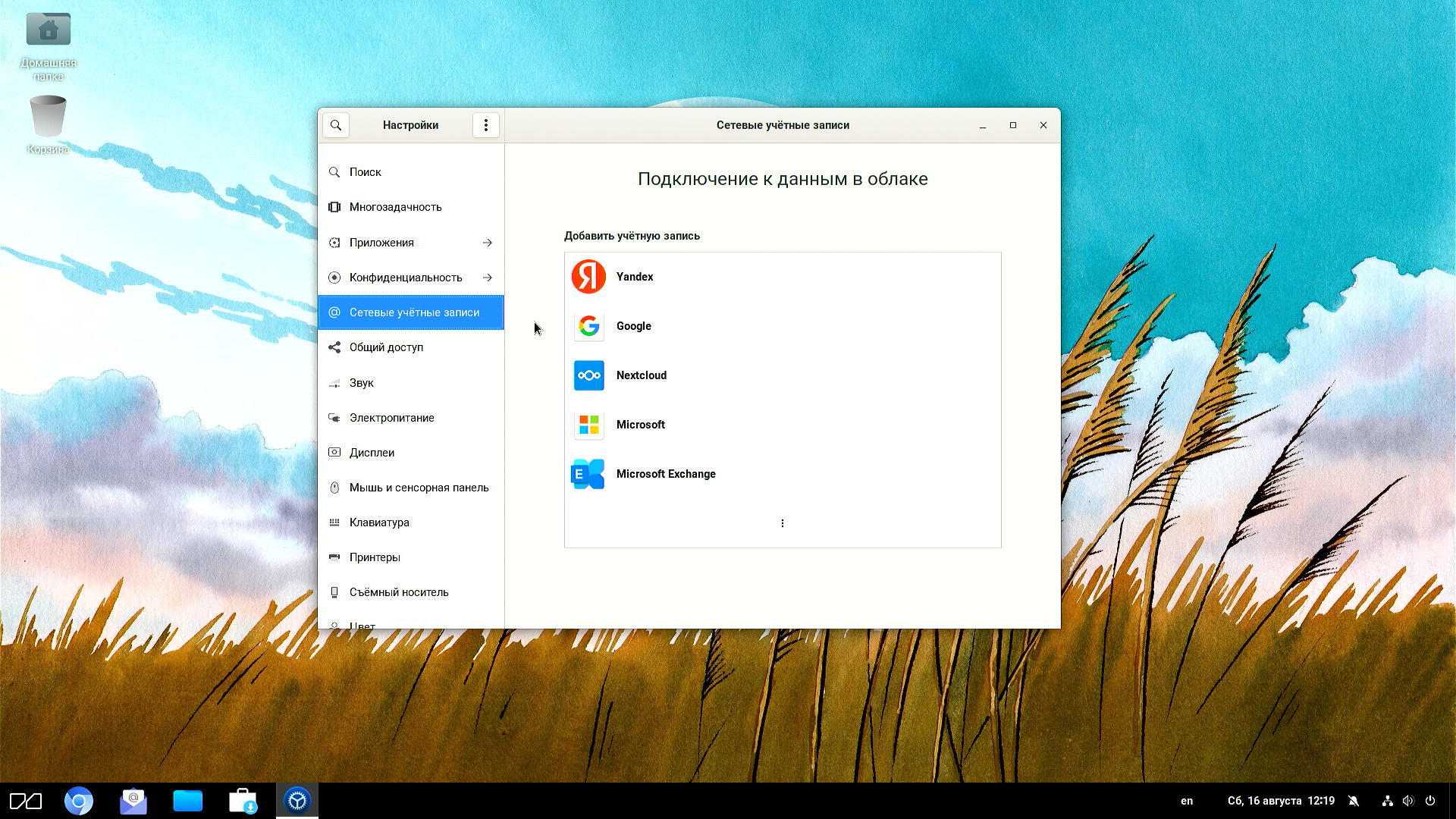Click the Yandex account icon
Image resolution: width=1456 pixels, height=819 pixels.
(588, 277)
